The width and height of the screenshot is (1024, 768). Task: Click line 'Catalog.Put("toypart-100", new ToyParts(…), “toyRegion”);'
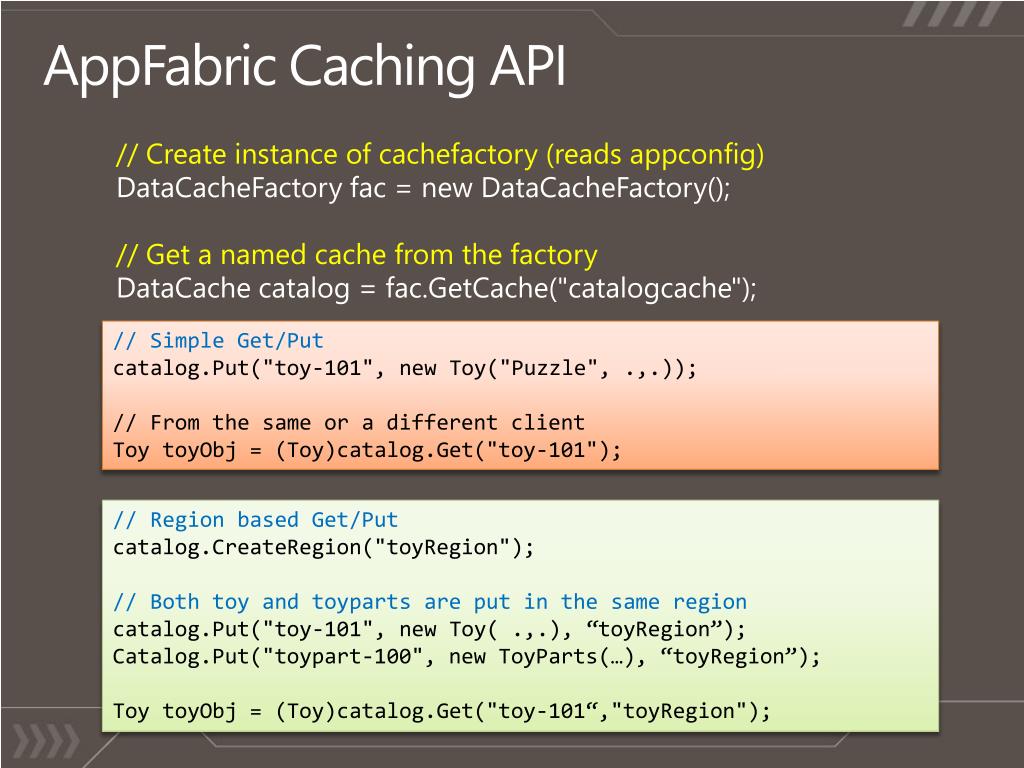coord(466,657)
